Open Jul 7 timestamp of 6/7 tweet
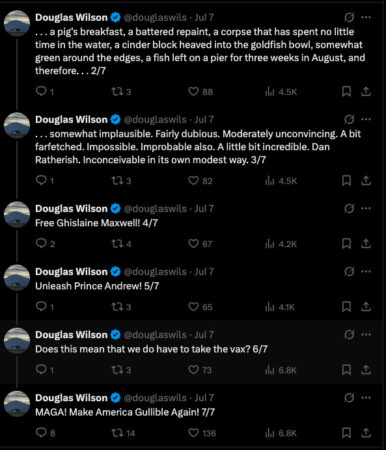Screen dimensions: 386x450 (204, 335)
